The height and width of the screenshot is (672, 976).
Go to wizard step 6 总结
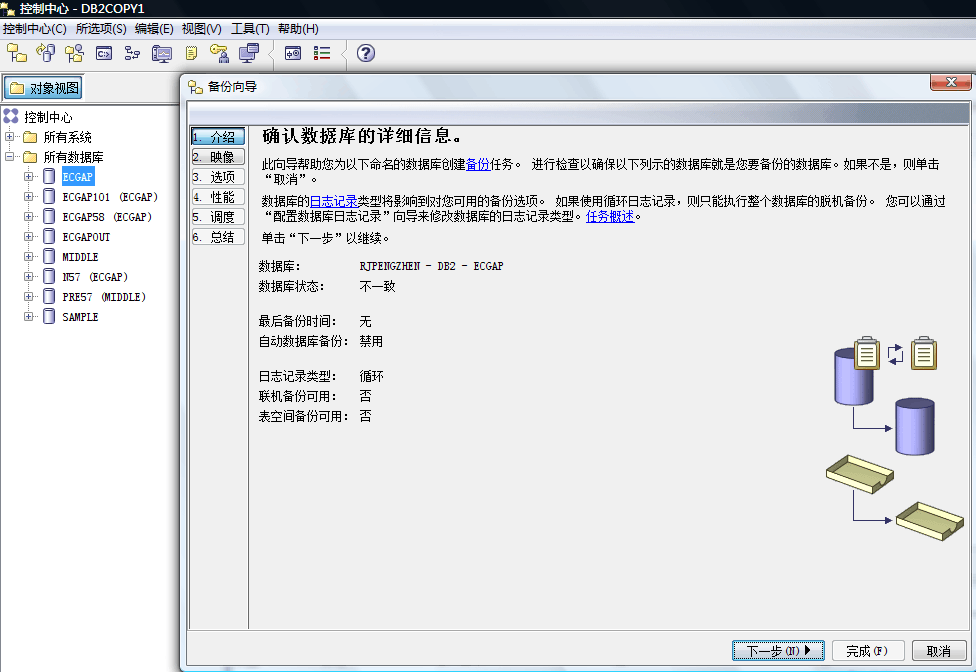pyautogui.click(x=218, y=236)
